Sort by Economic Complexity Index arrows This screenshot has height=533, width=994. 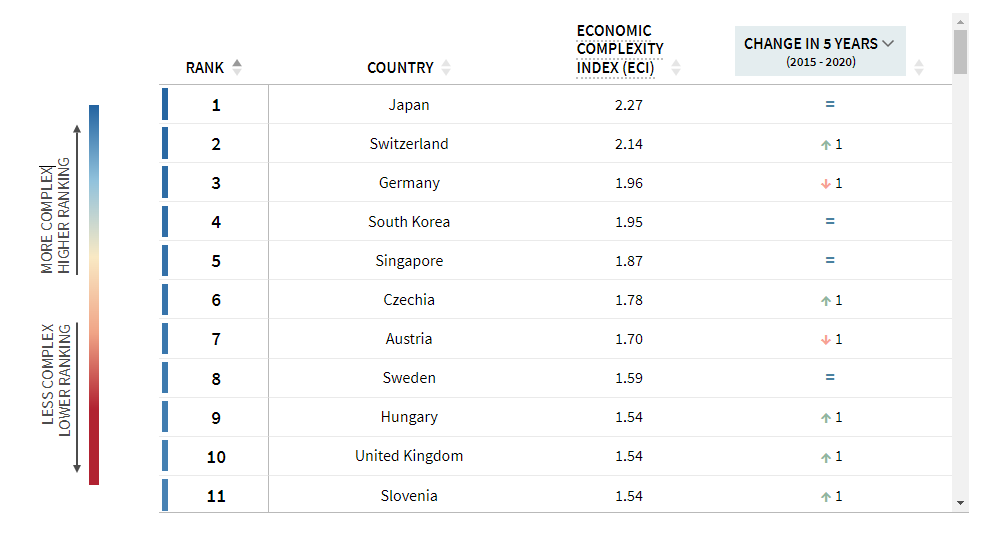tap(676, 67)
